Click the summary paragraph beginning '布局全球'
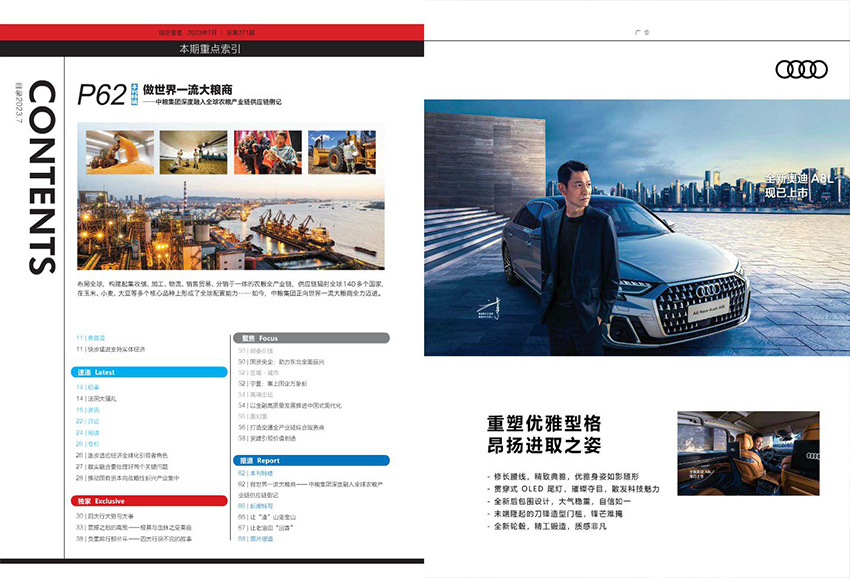Screen dimensions: 850x578 231,288
